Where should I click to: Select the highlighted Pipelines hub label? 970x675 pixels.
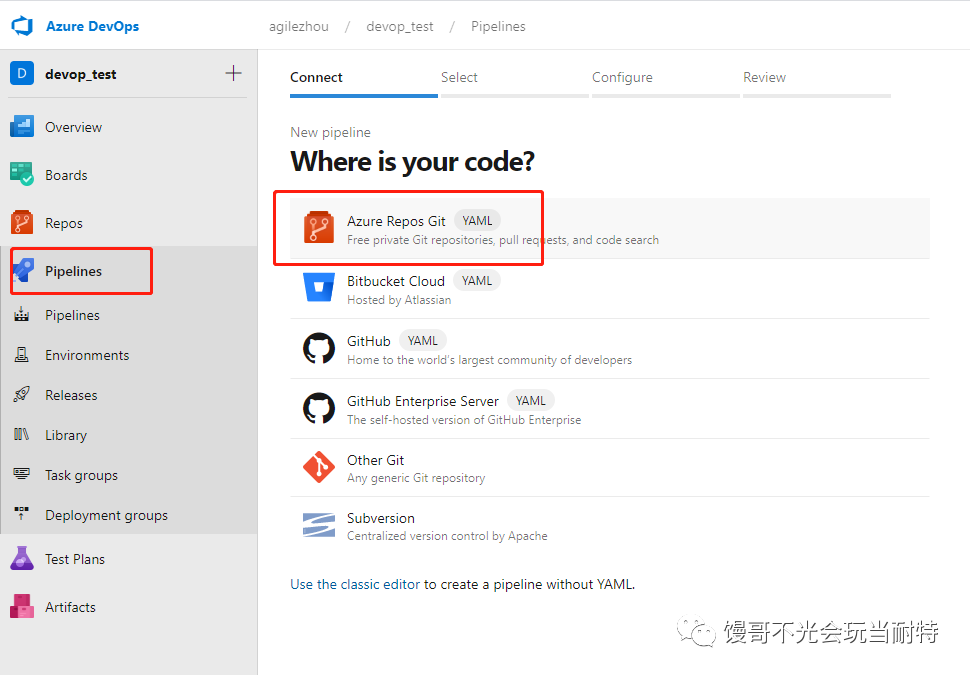click(74, 271)
